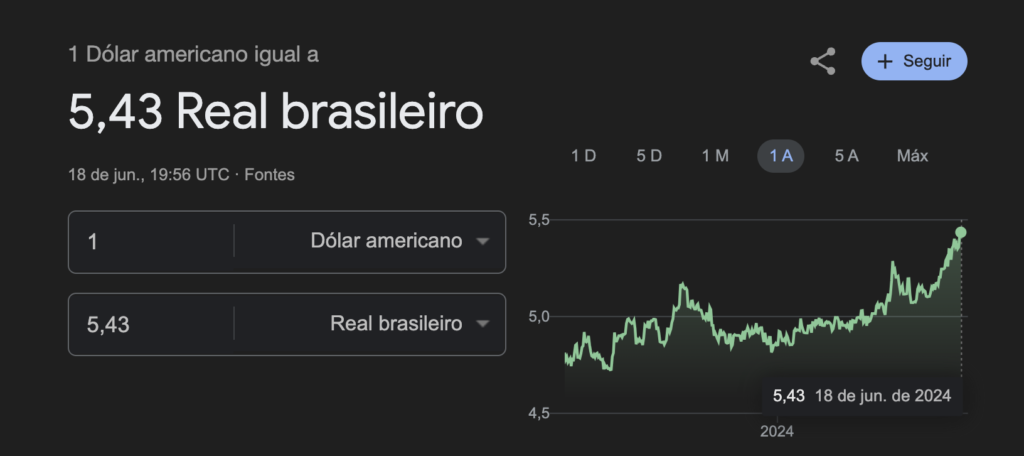Switch chart to 1 M range
Image resolution: width=1024 pixels, height=456 pixels.
click(715, 156)
